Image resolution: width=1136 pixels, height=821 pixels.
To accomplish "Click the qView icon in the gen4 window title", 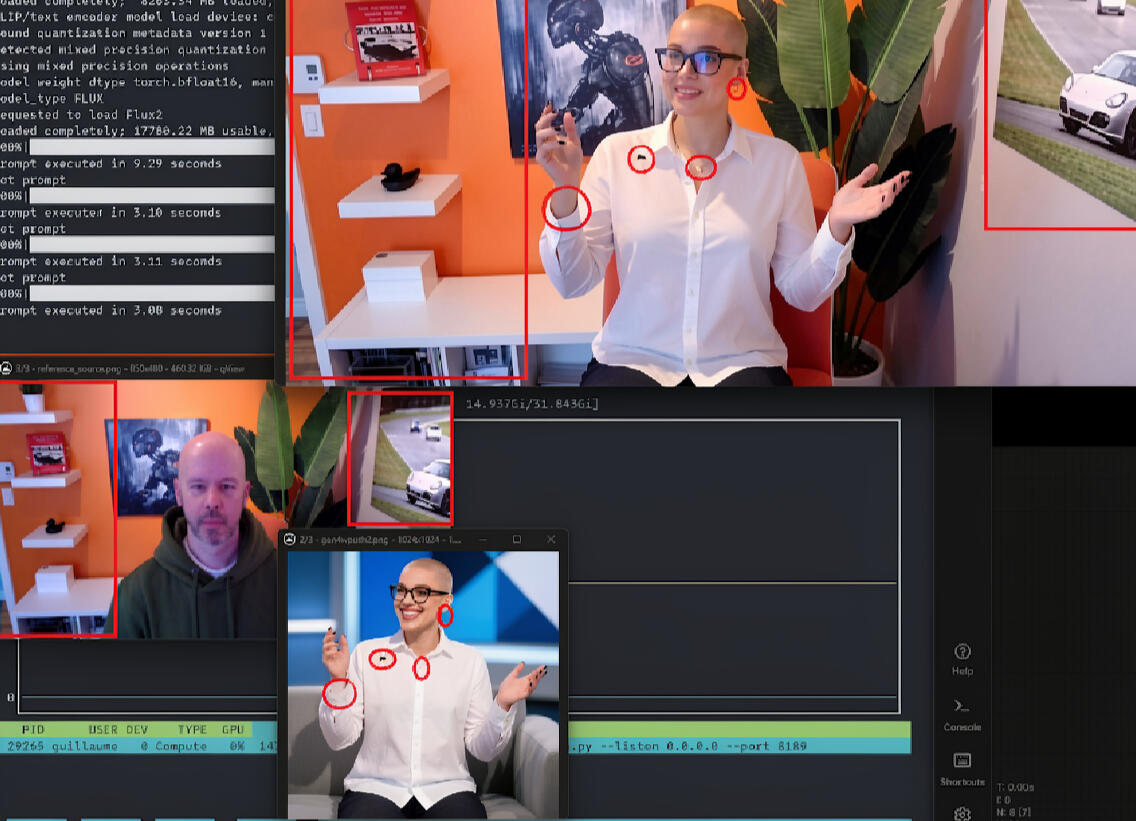I will 289,540.
